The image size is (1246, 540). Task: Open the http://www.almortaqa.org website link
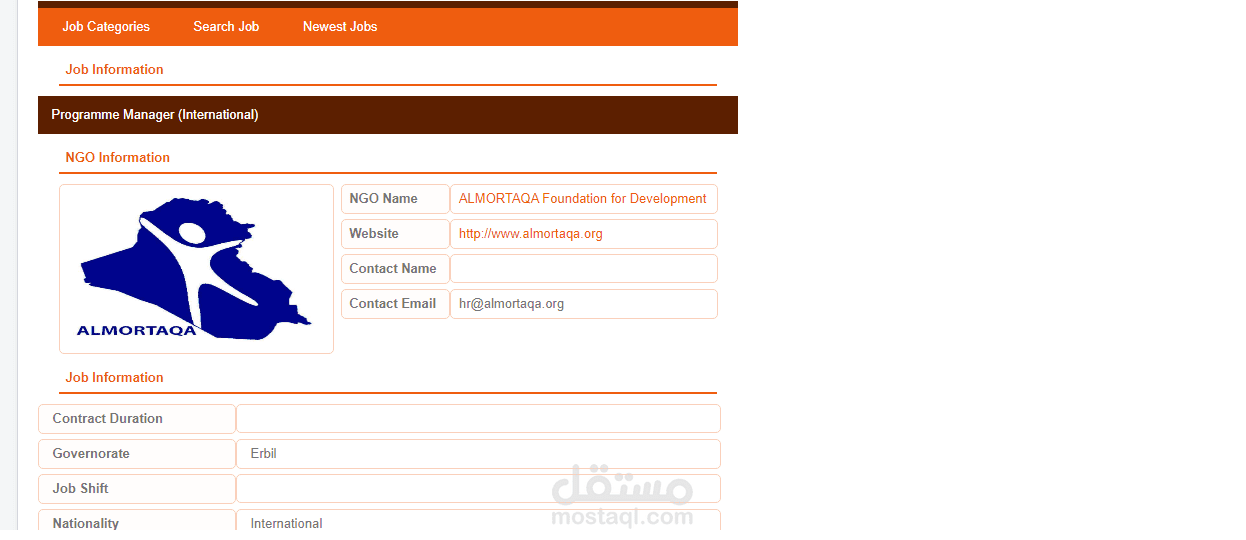pyautogui.click(x=531, y=234)
